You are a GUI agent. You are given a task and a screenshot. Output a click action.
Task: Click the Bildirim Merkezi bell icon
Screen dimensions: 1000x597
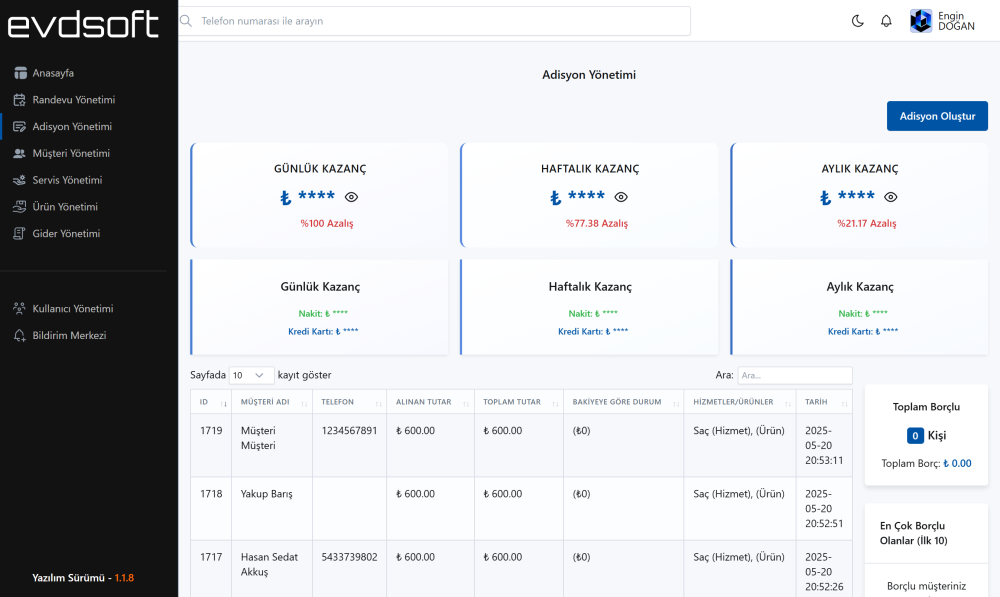pos(20,336)
